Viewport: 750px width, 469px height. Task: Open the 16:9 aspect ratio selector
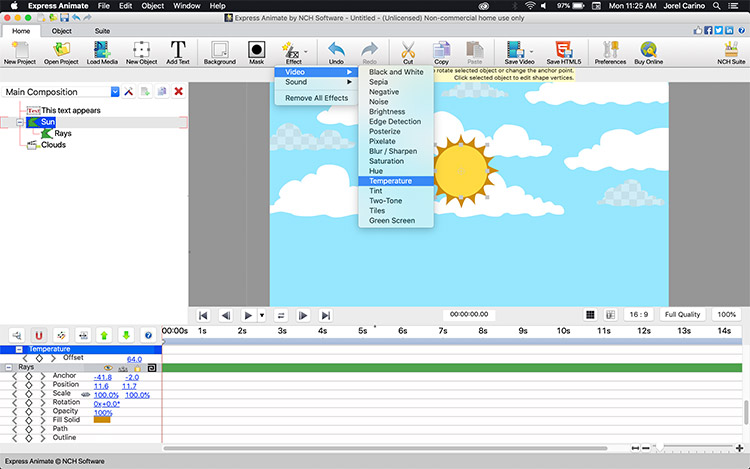[x=639, y=315]
